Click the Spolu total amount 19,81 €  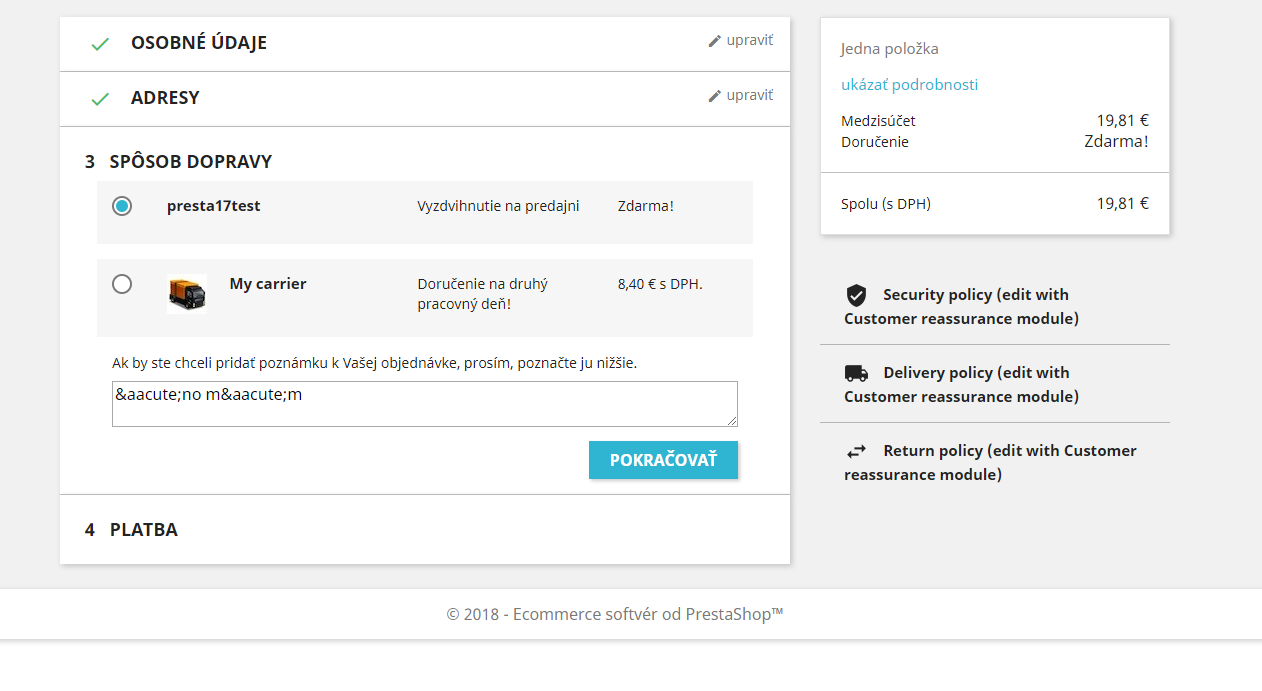(1123, 203)
